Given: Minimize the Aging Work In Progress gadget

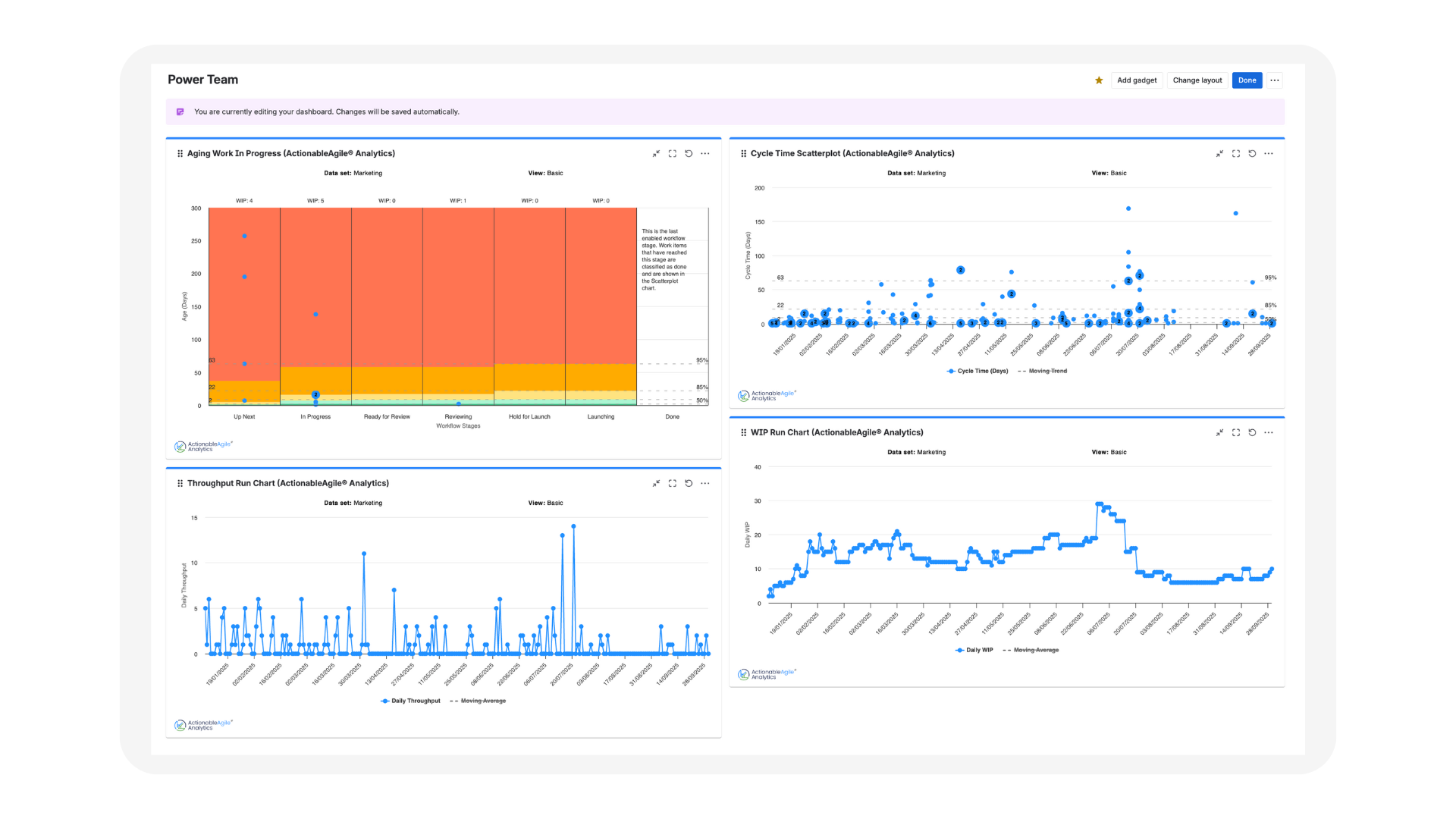Looking at the screenshot, I should [656, 154].
